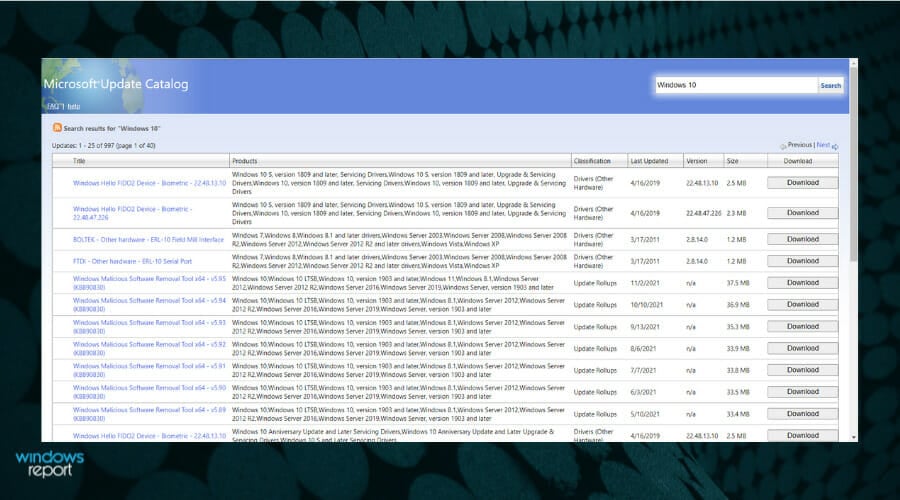Open the help link in header

(x=73, y=107)
